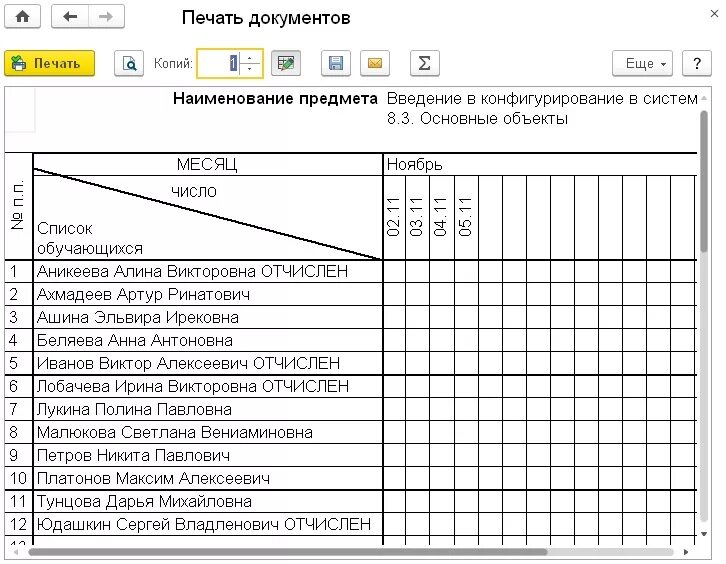Click scroll left arrow of horizontal scrollbar
726x564 pixels.
[16, 552]
